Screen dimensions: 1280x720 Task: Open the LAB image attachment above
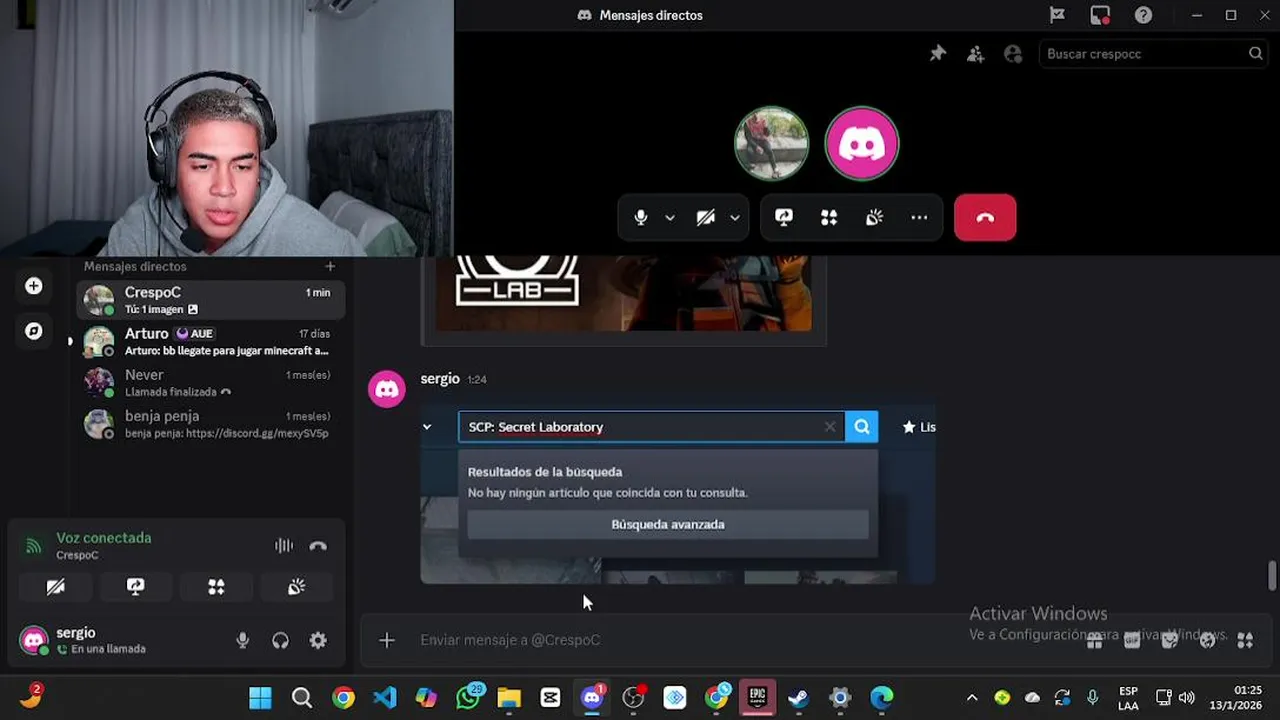coord(623,293)
